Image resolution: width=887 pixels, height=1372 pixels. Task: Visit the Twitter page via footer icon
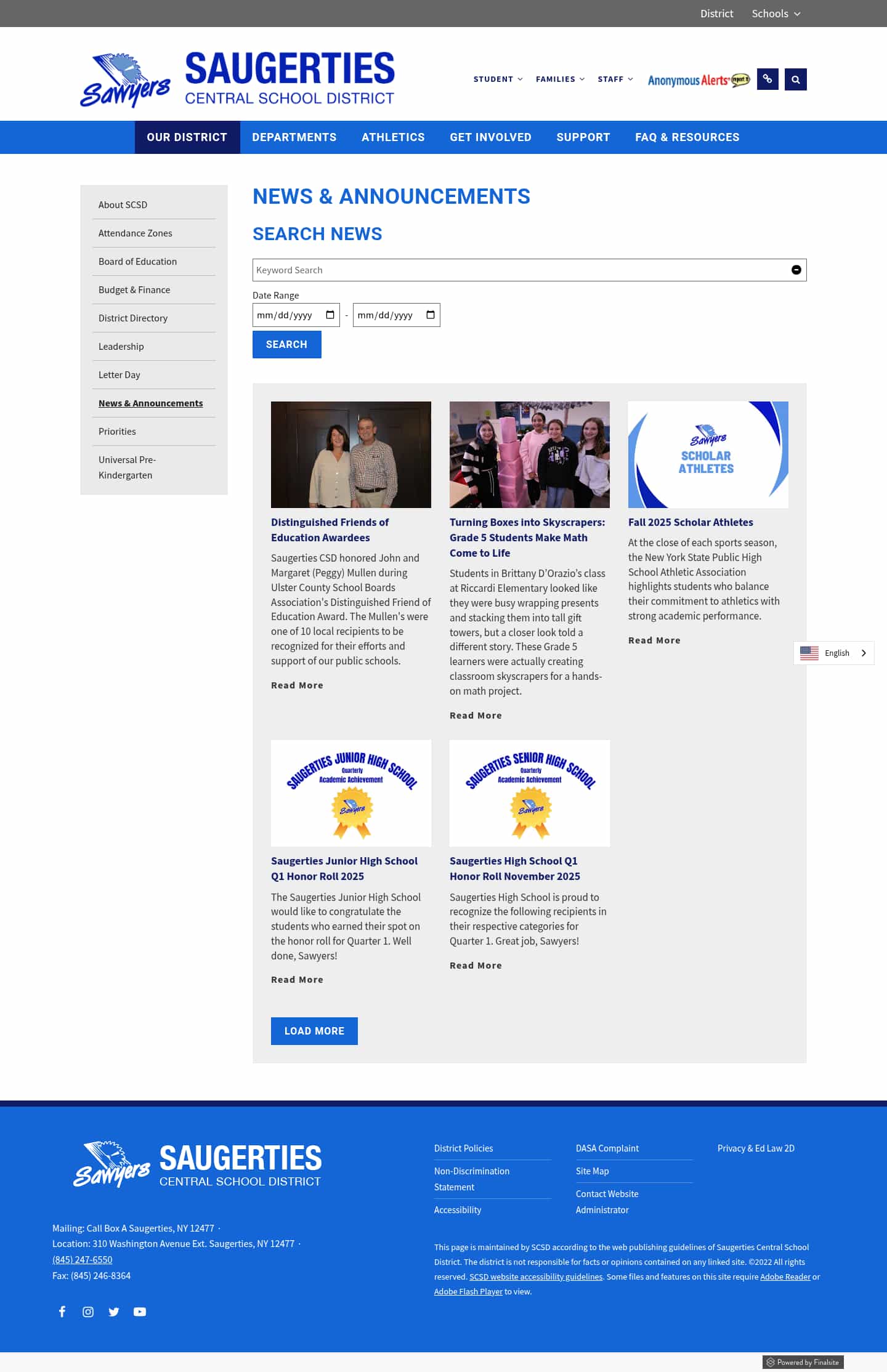pyautogui.click(x=114, y=1312)
